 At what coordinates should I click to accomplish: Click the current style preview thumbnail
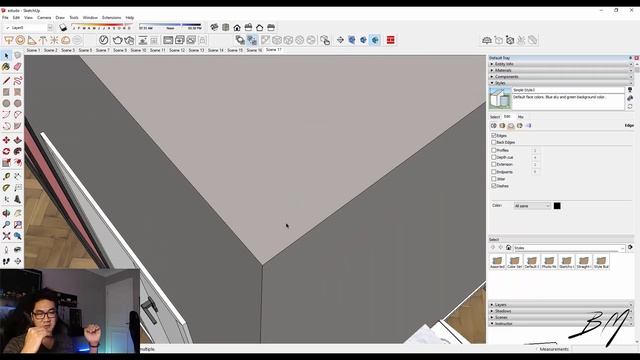coord(500,98)
